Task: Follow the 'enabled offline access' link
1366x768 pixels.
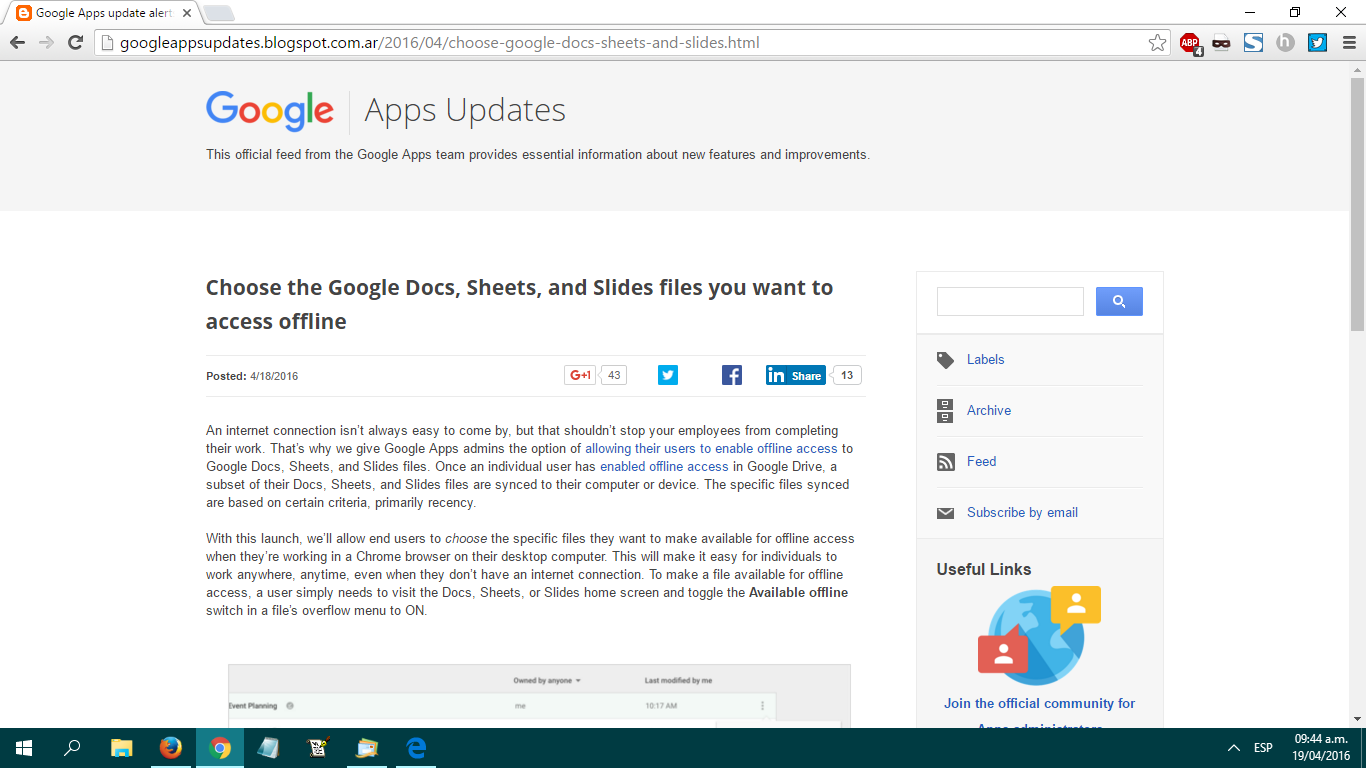Action: click(664, 466)
